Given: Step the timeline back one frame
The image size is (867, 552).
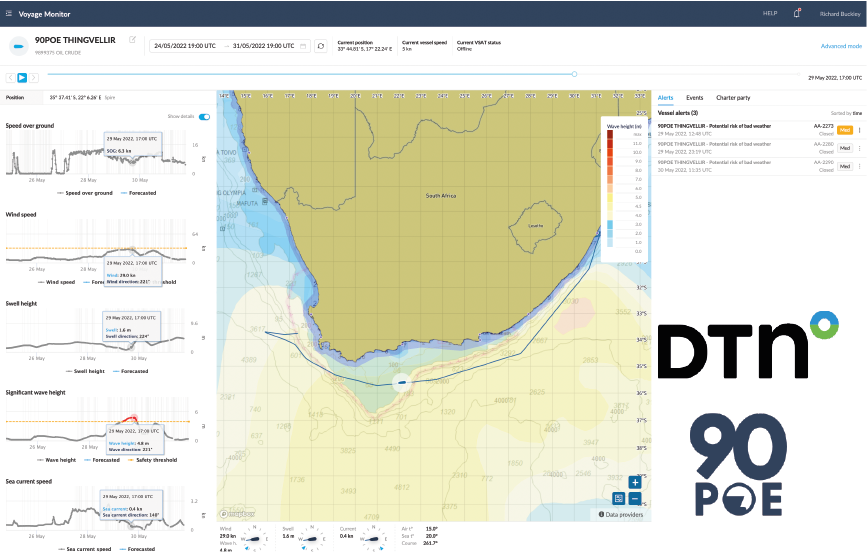Looking at the screenshot, I should pyautogui.click(x=11, y=78).
